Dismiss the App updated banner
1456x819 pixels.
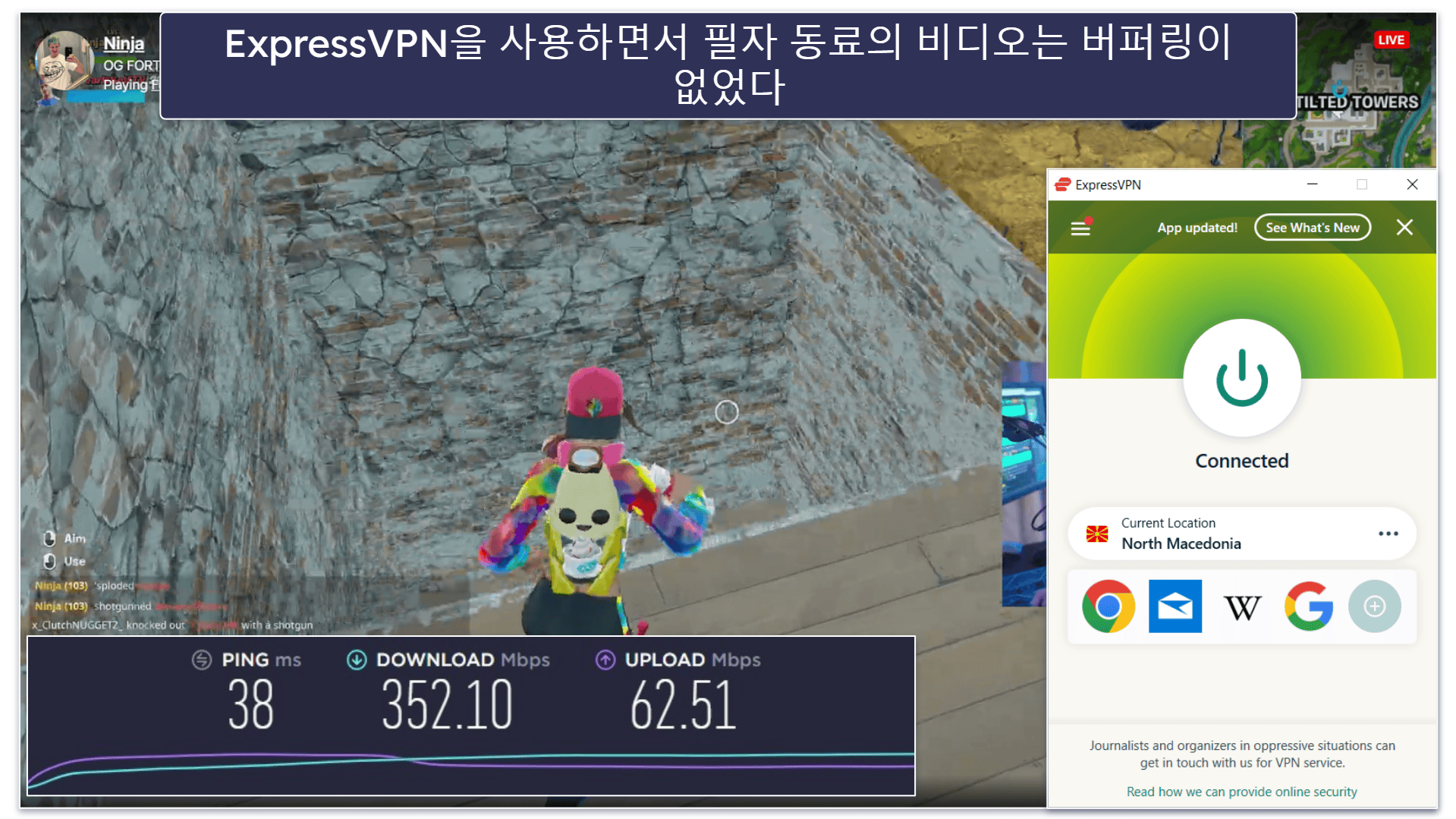(1404, 228)
